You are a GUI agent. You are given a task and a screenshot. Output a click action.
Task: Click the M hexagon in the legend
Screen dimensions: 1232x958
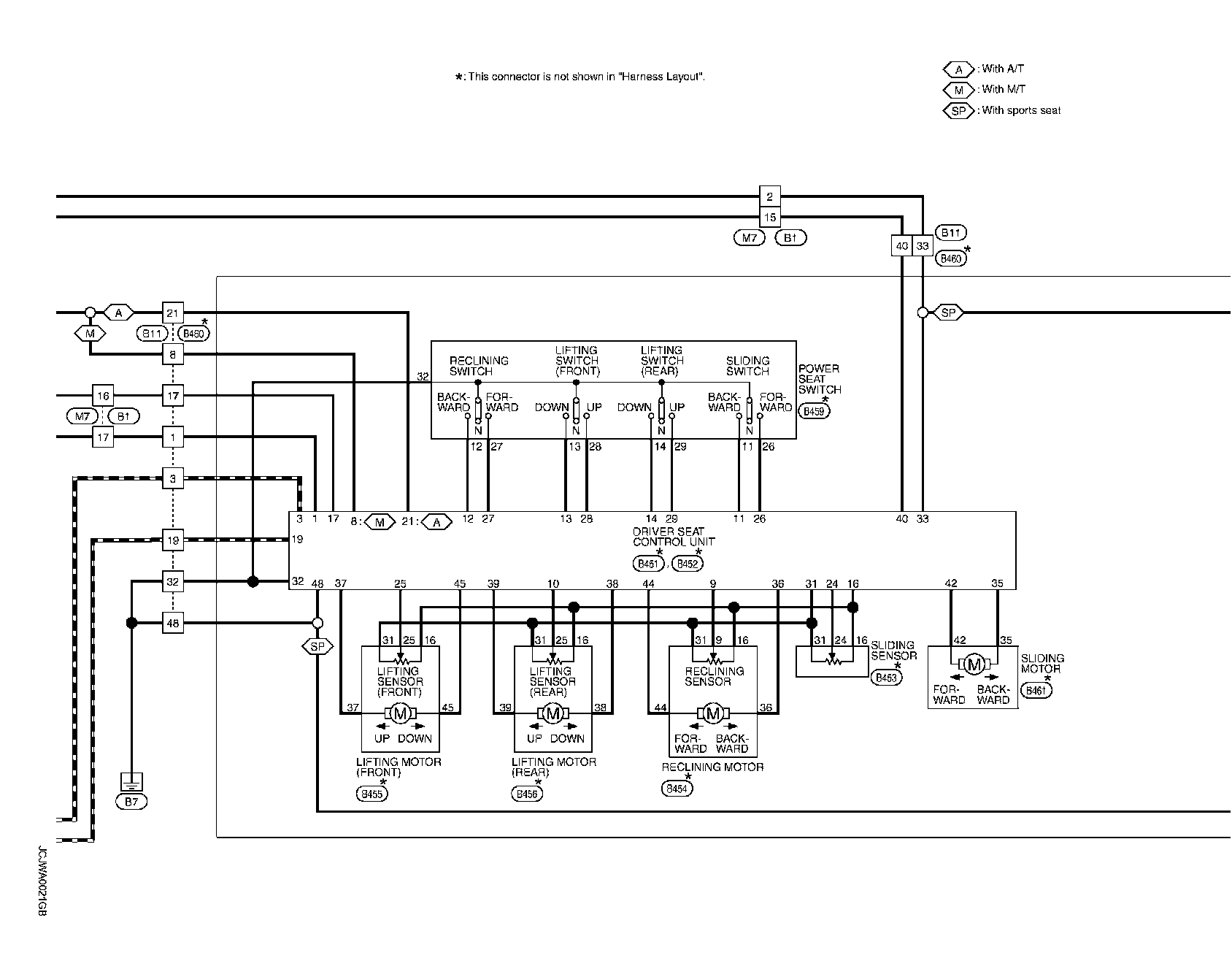(958, 90)
